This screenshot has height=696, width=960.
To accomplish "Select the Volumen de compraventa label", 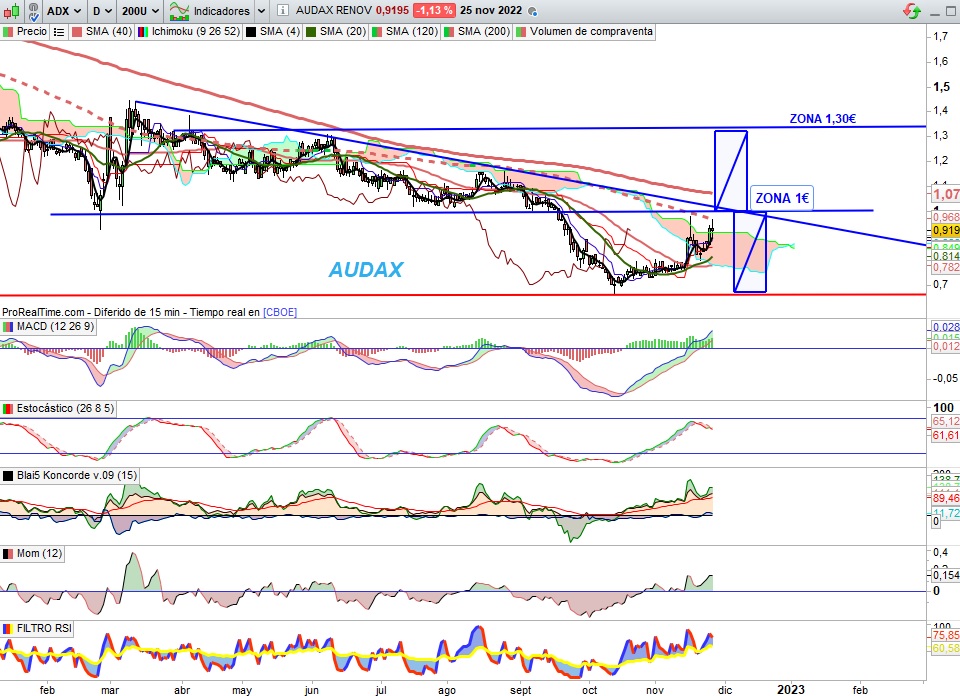I will (x=591, y=32).
